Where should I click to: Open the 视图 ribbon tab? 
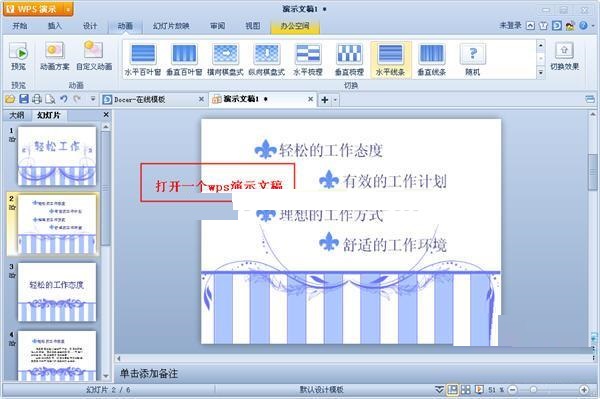(253, 26)
